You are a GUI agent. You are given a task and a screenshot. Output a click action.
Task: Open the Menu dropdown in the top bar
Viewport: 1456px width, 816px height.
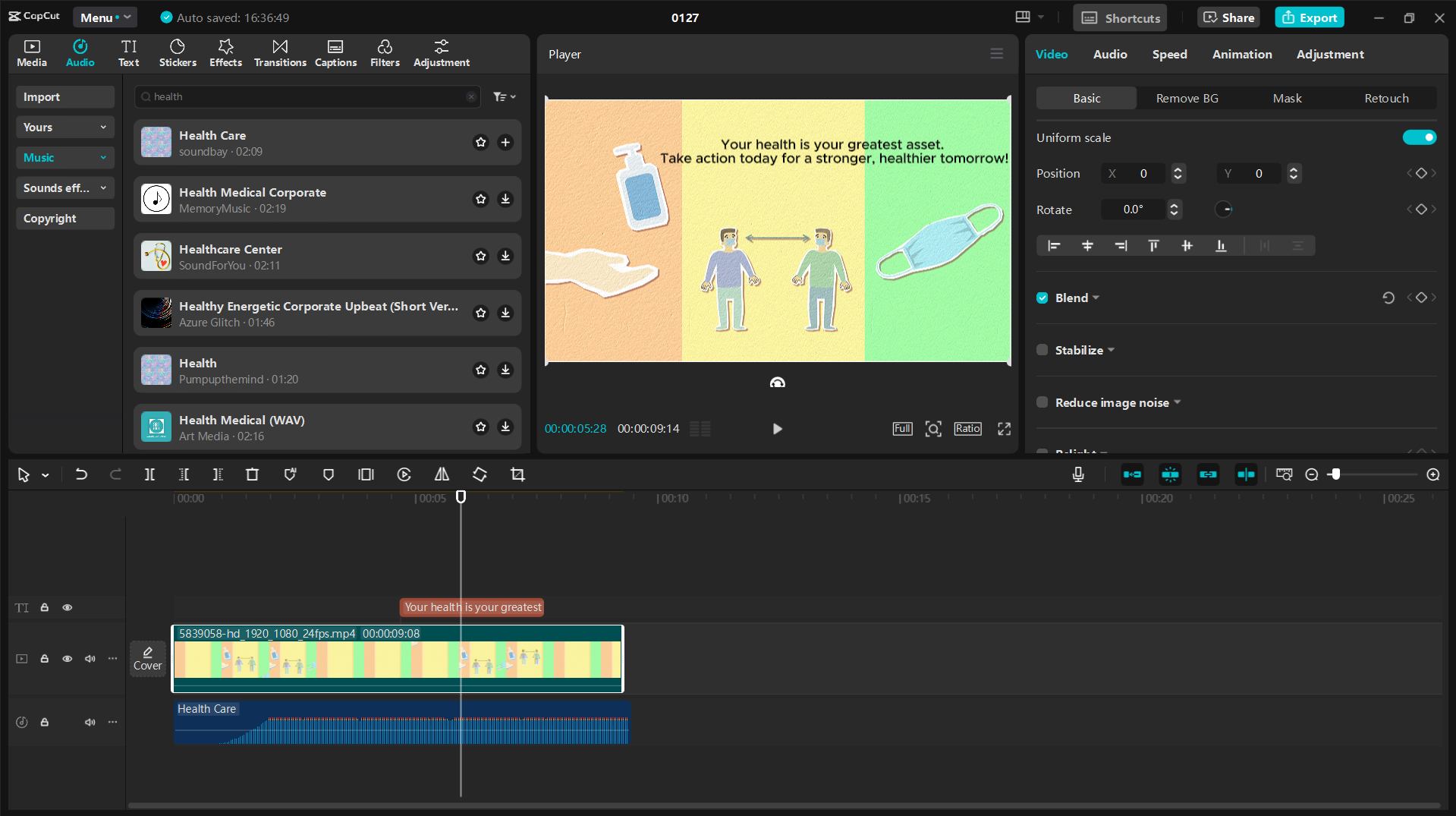click(105, 17)
